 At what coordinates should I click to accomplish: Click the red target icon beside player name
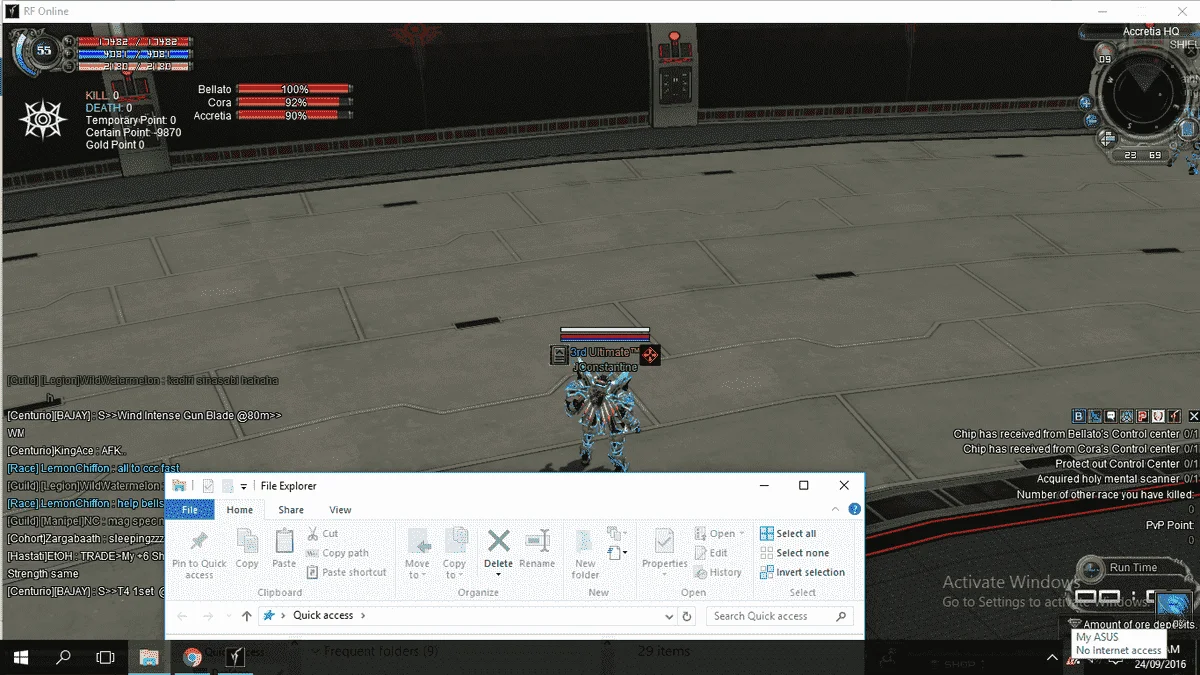coord(649,355)
